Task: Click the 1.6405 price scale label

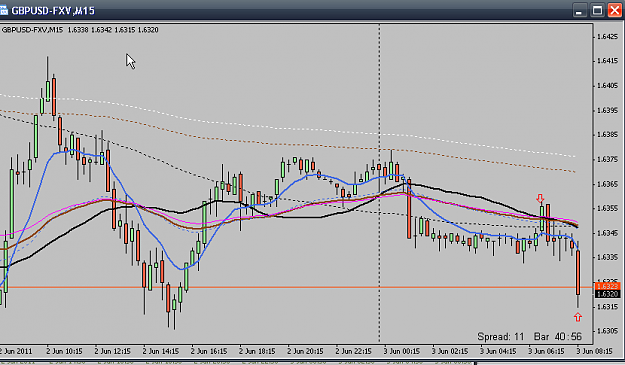Action: (x=607, y=86)
